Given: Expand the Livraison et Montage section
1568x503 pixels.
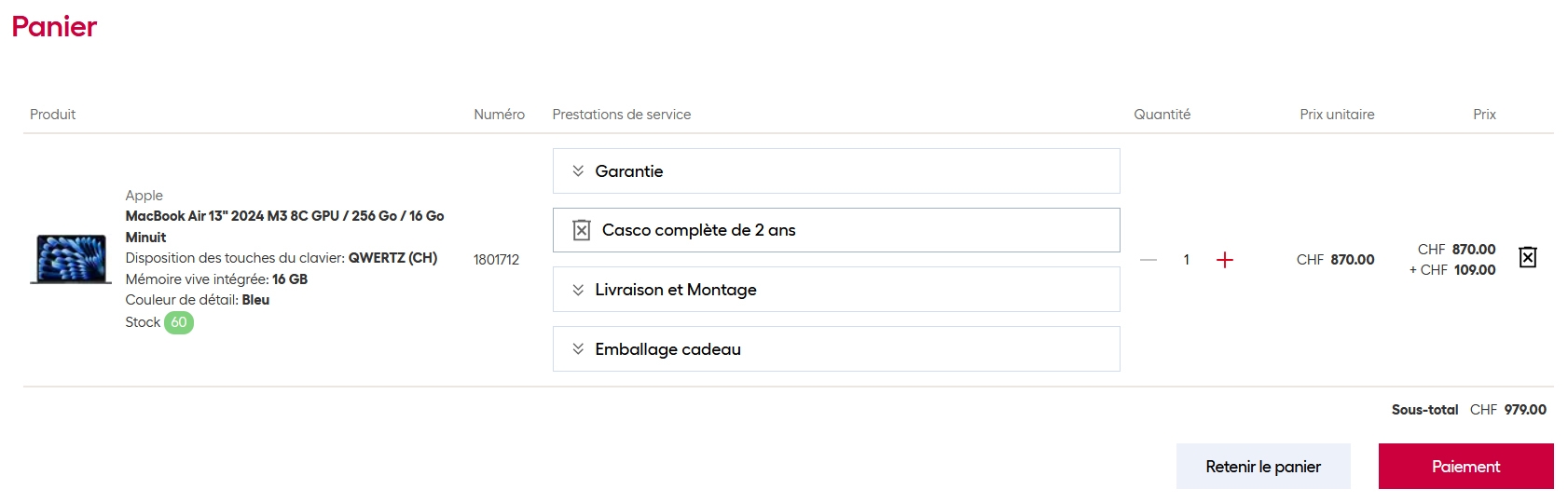Looking at the screenshot, I should 836,290.
